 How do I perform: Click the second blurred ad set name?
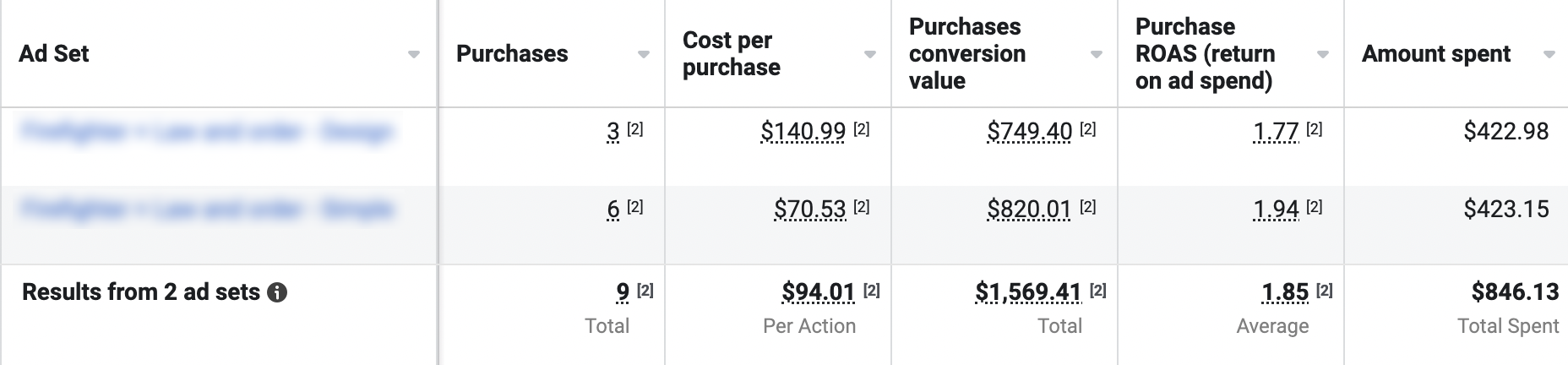click(x=206, y=209)
